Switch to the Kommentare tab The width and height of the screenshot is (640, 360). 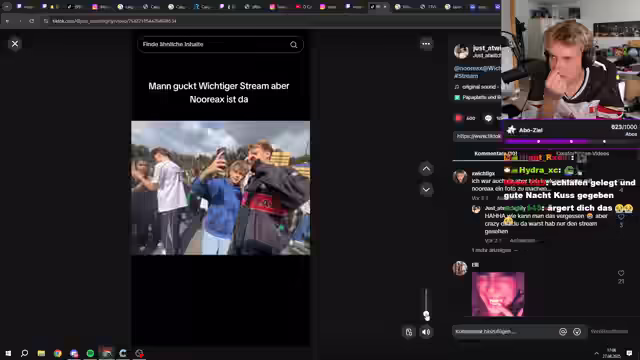pyautogui.click(x=494, y=153)
